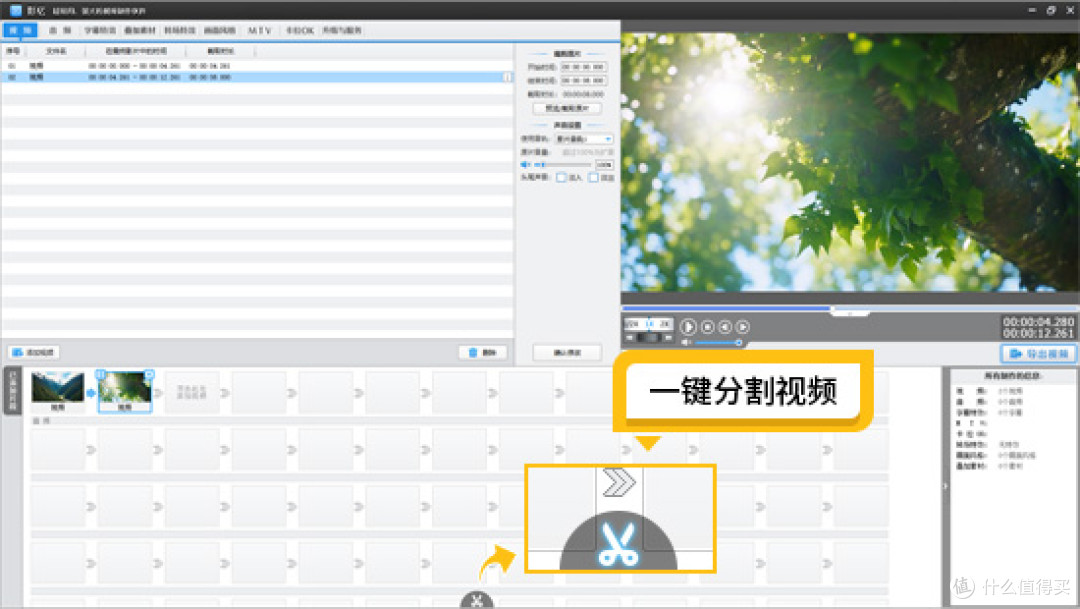Click the info icon on row 02

(508, 77)
